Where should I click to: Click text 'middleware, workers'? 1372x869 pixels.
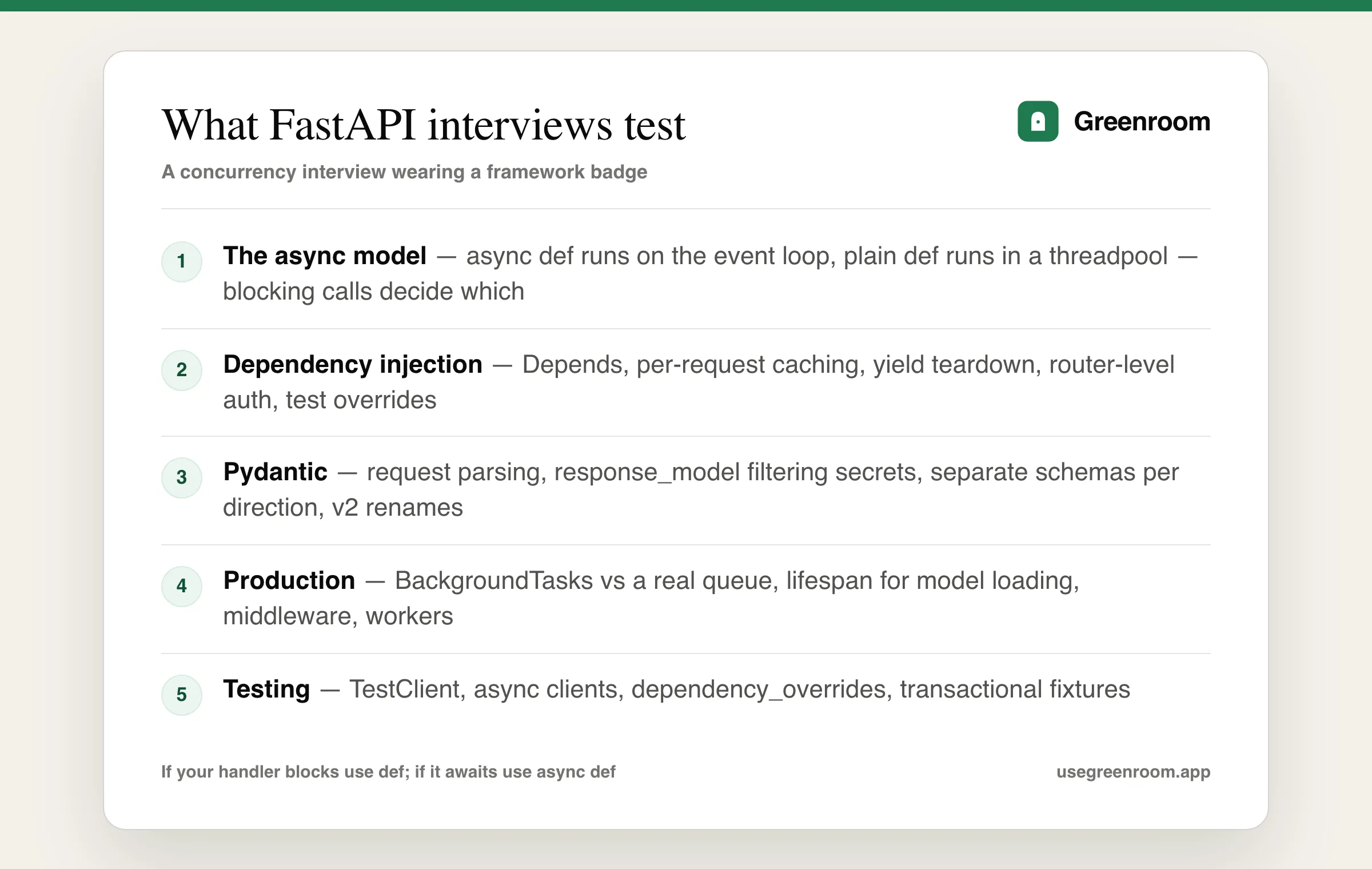click(x=338, y=616)
